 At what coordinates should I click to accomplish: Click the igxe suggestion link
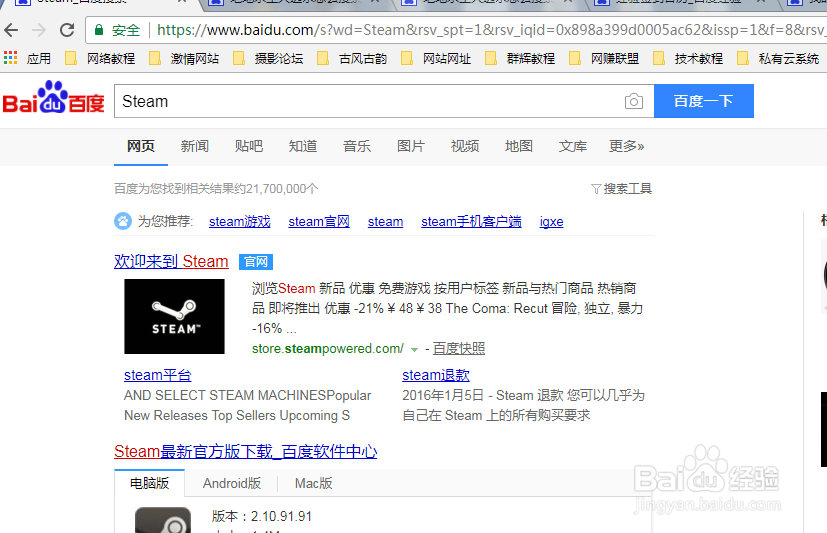(x=551, y=221)
